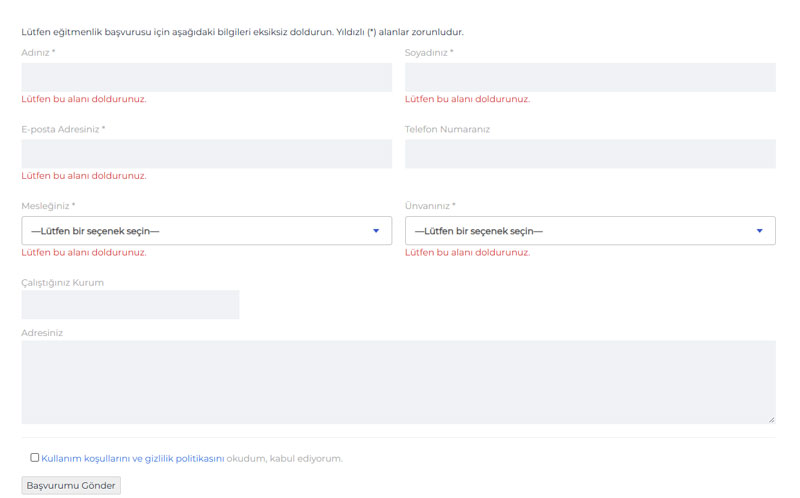Click the error message under Ünvanınız
The height and width of the screenshot is (498, 800).
tap(467, 253)
